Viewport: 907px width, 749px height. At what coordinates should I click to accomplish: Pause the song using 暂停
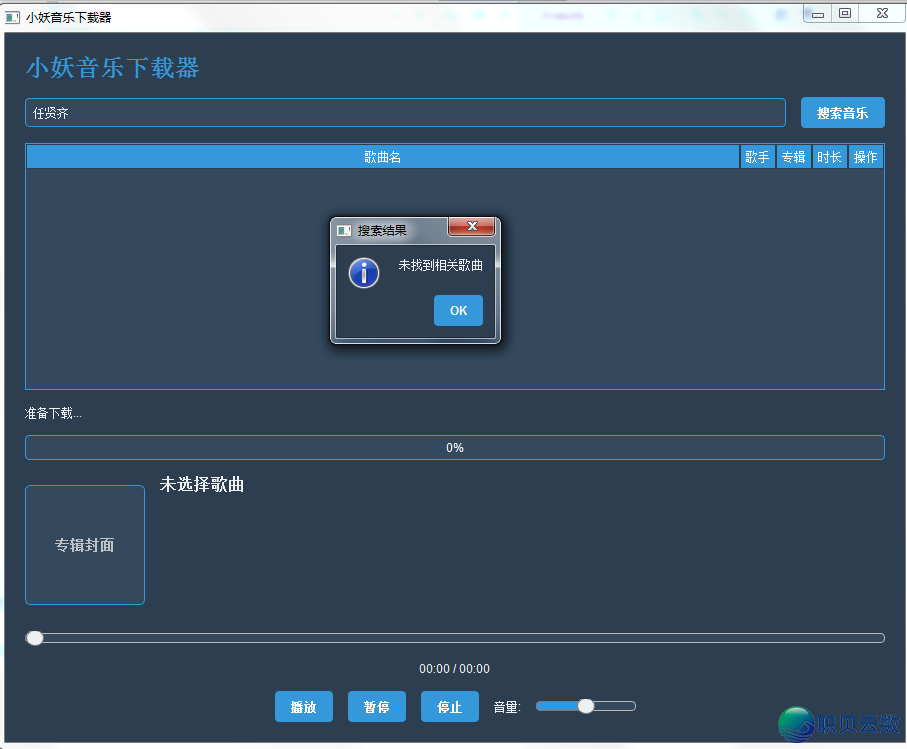point(376,707)
